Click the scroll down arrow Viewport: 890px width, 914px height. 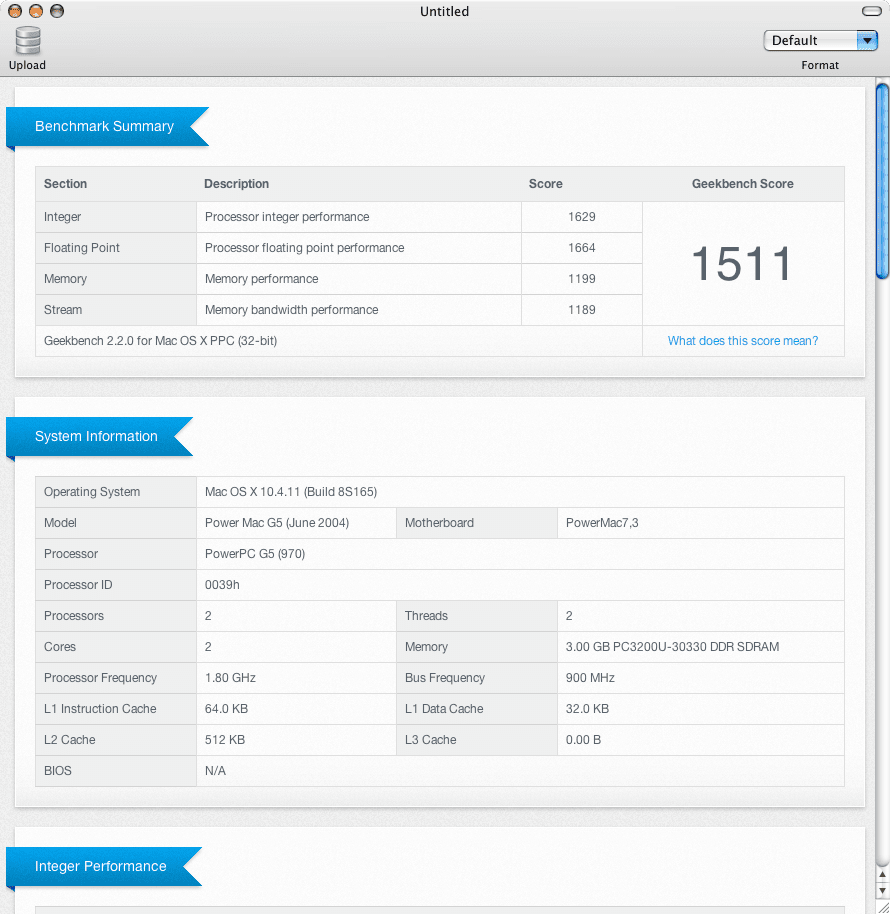881,890
